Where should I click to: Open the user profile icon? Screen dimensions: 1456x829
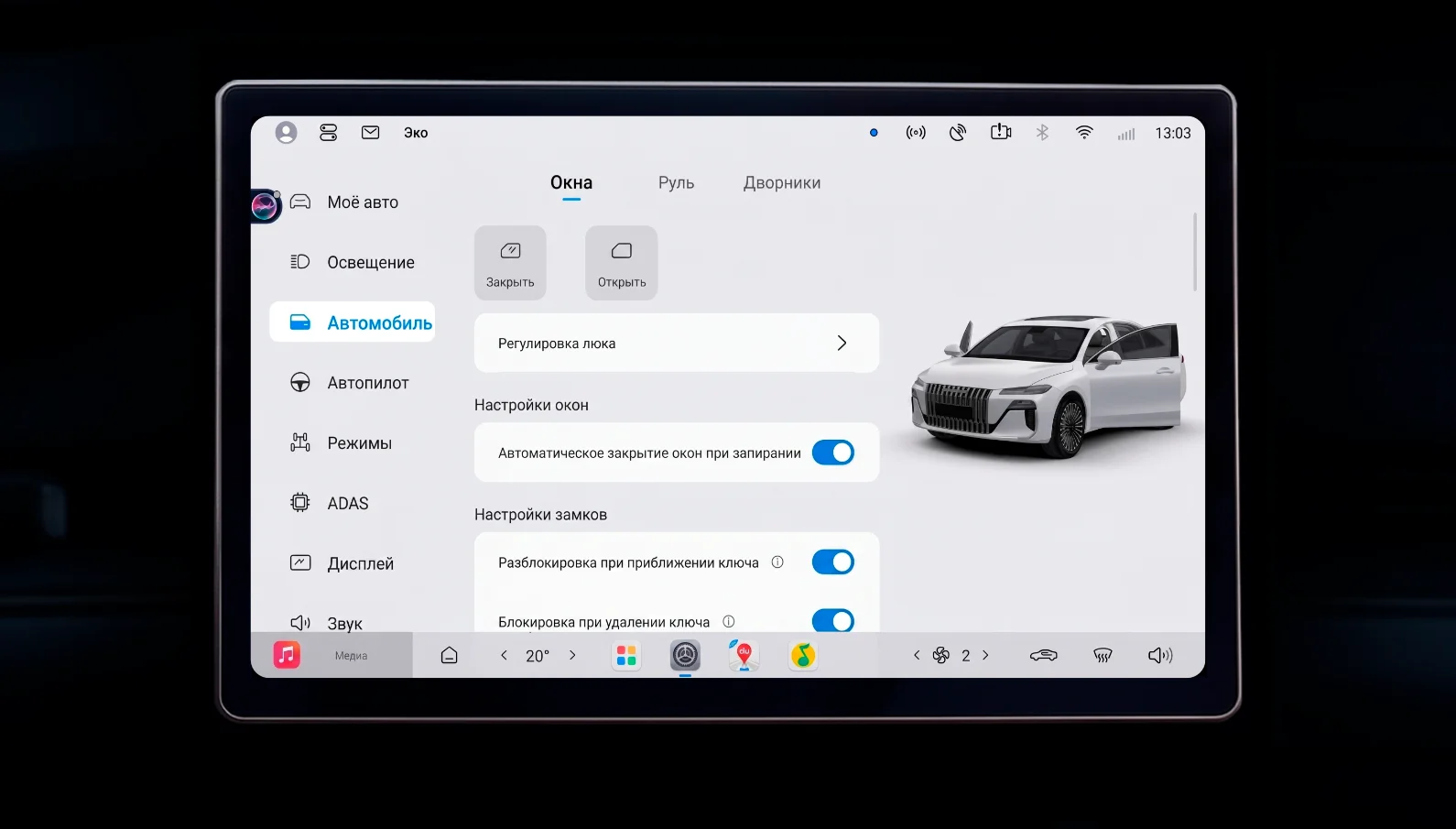286,133
